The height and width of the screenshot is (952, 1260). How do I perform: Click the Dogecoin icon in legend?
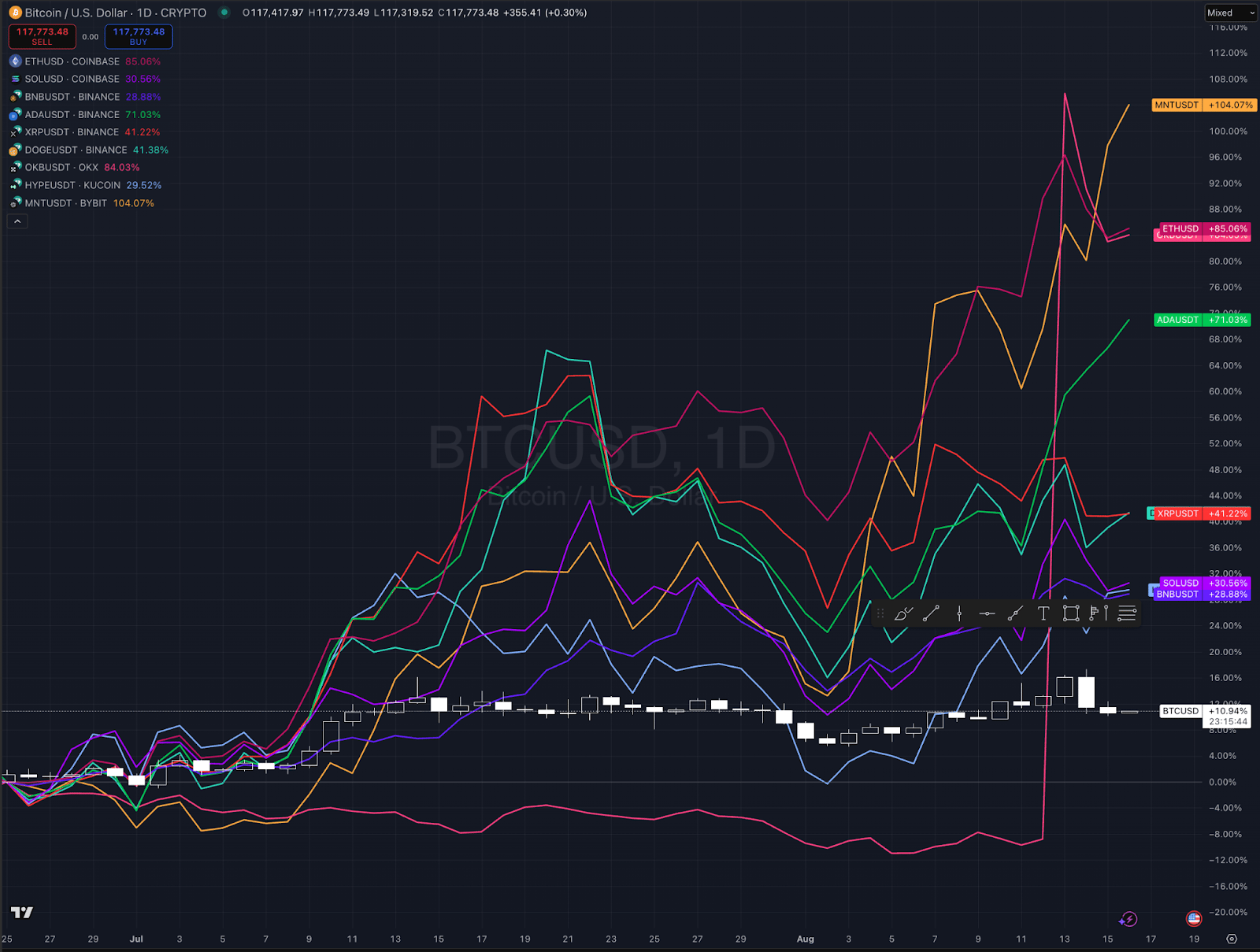pyautogui.click(x=15, y=150)
